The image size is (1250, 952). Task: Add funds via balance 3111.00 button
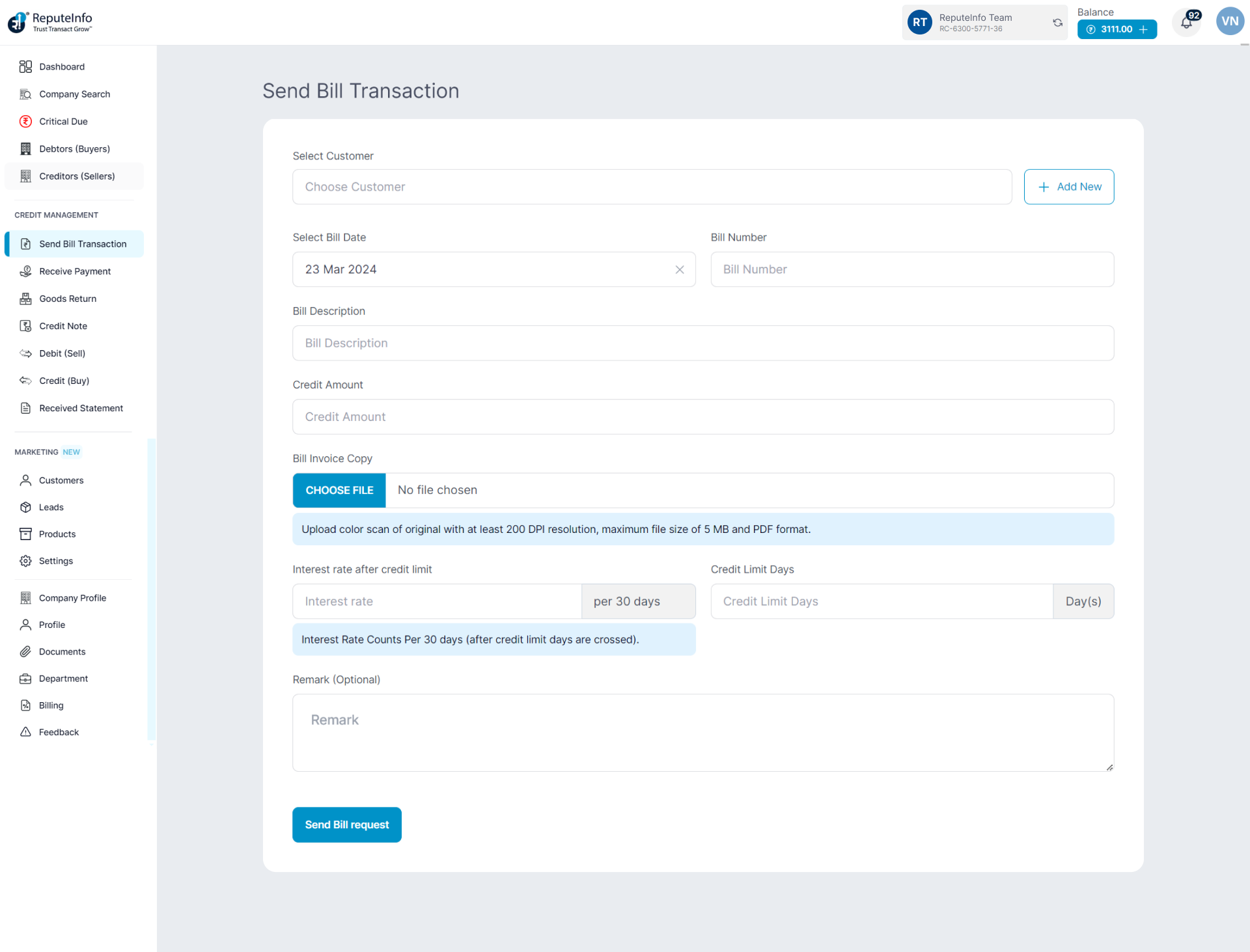[1117, 30]
